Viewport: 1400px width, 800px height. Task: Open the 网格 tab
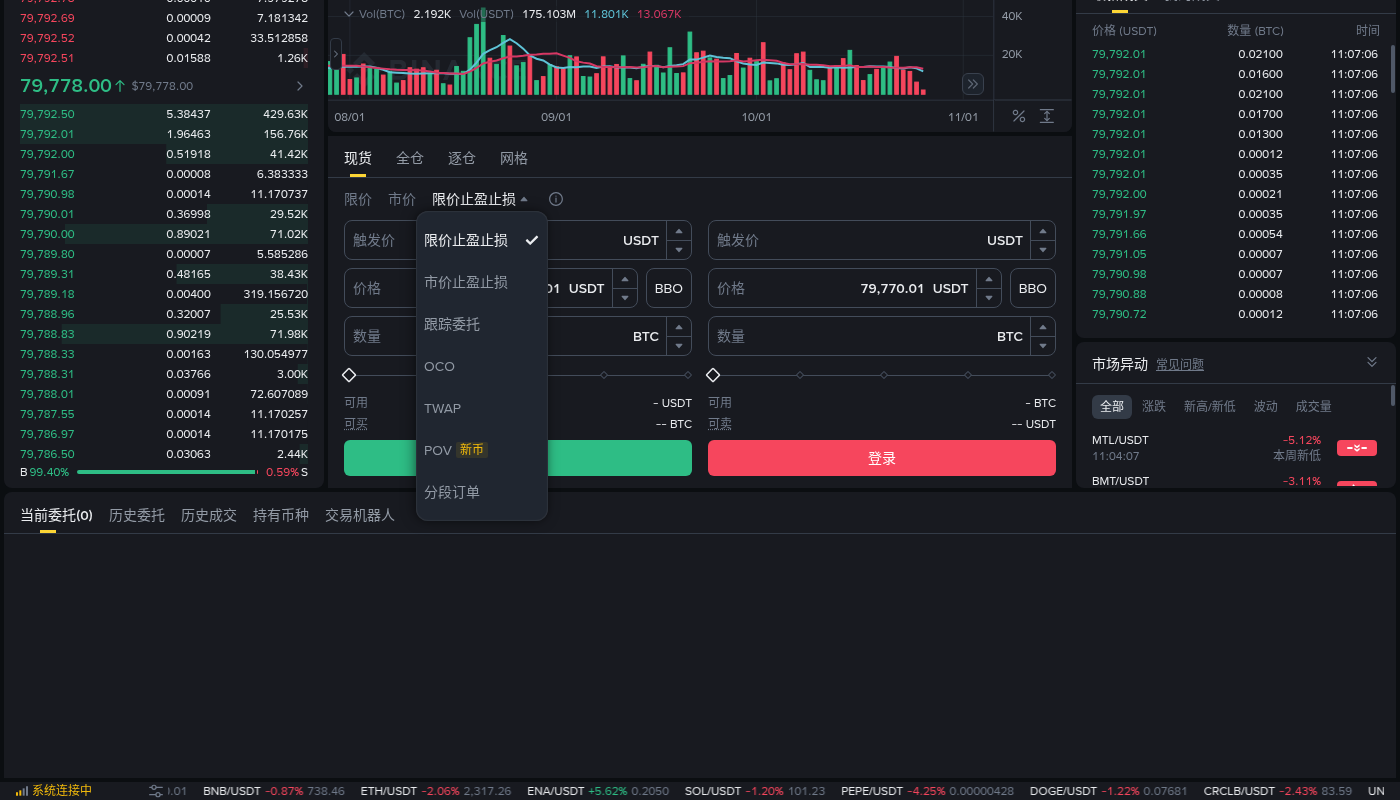pyautogui.click(x=514, y=158)
